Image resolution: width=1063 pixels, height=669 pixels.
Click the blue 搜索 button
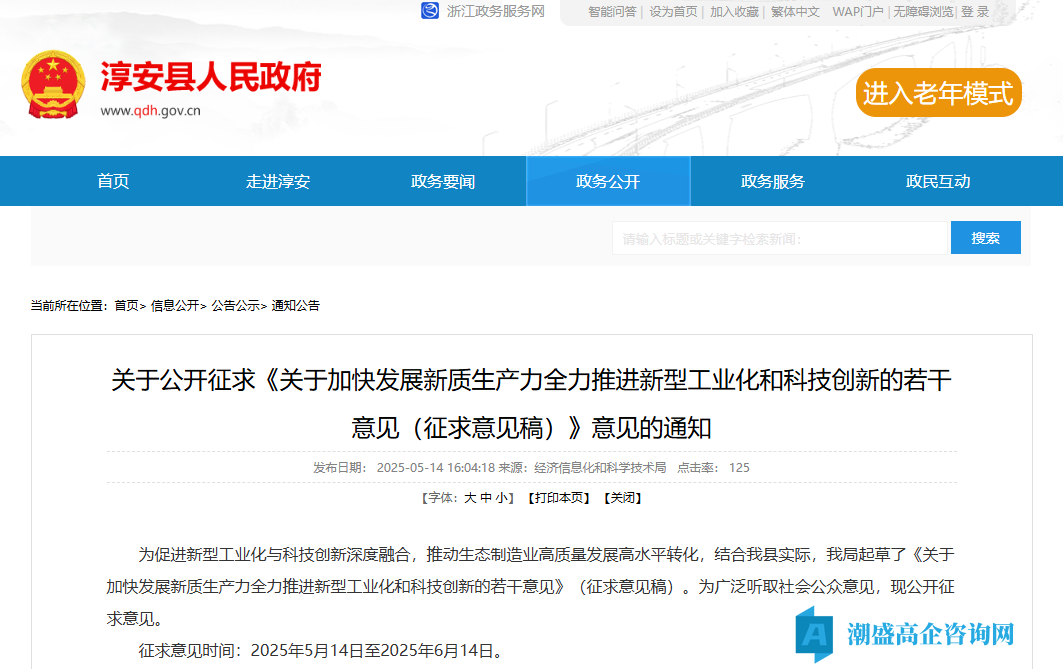(985, 238)
